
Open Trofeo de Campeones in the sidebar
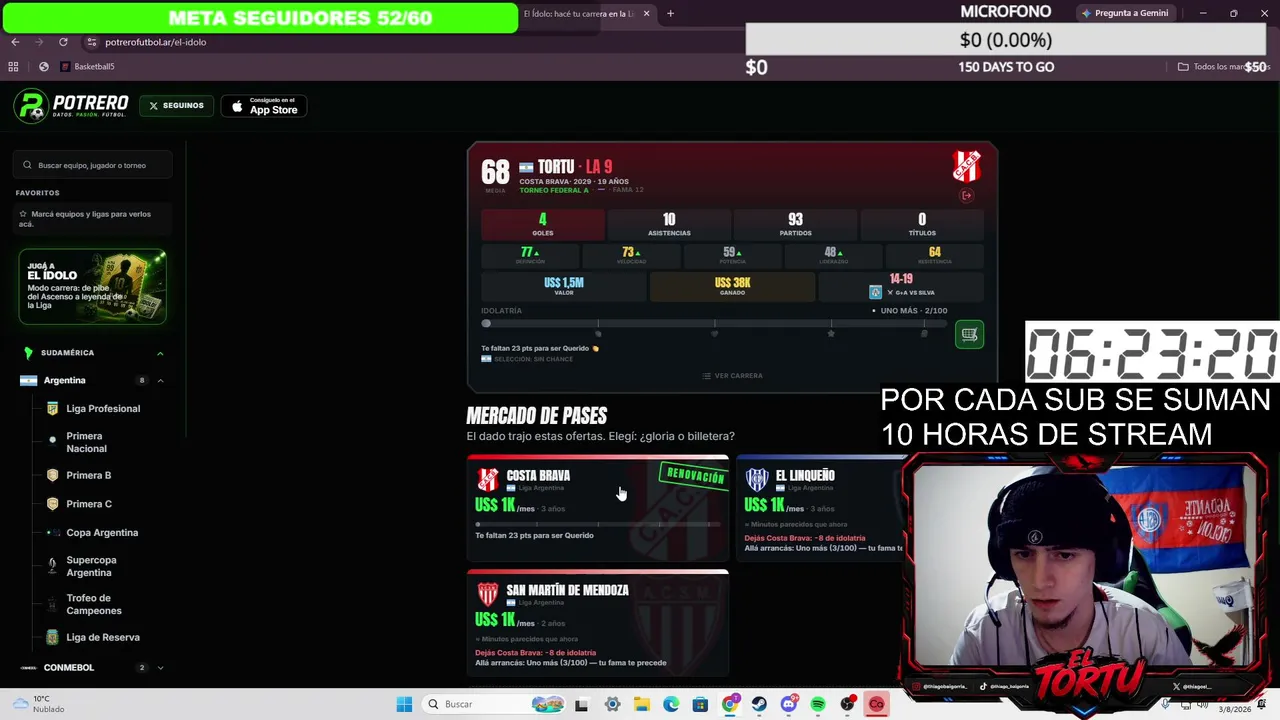point(94,604)
